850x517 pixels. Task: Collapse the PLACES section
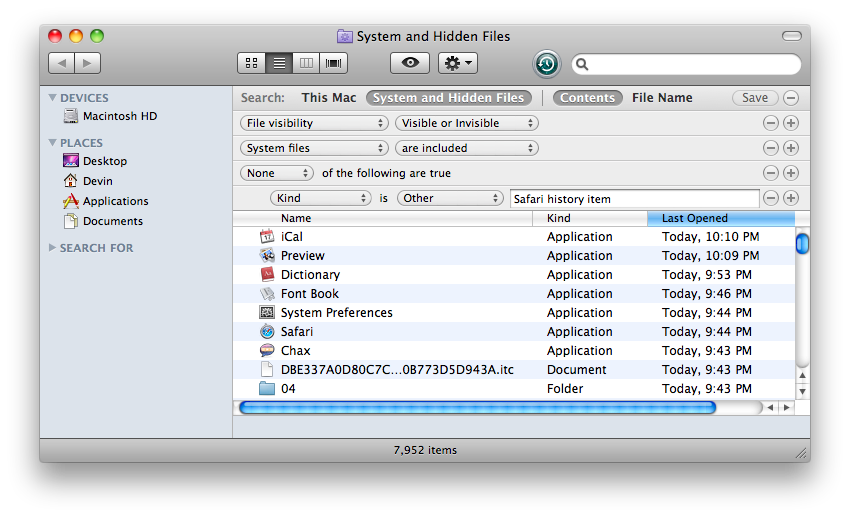[53, 143]
